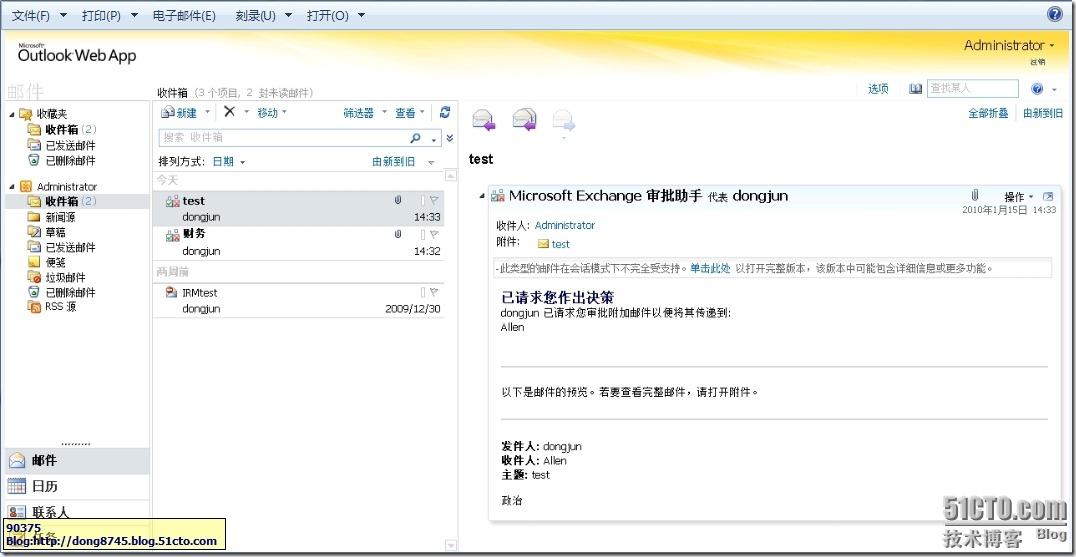
Task: Click the 由新到旧 sort order in message list
Action: 393,162
